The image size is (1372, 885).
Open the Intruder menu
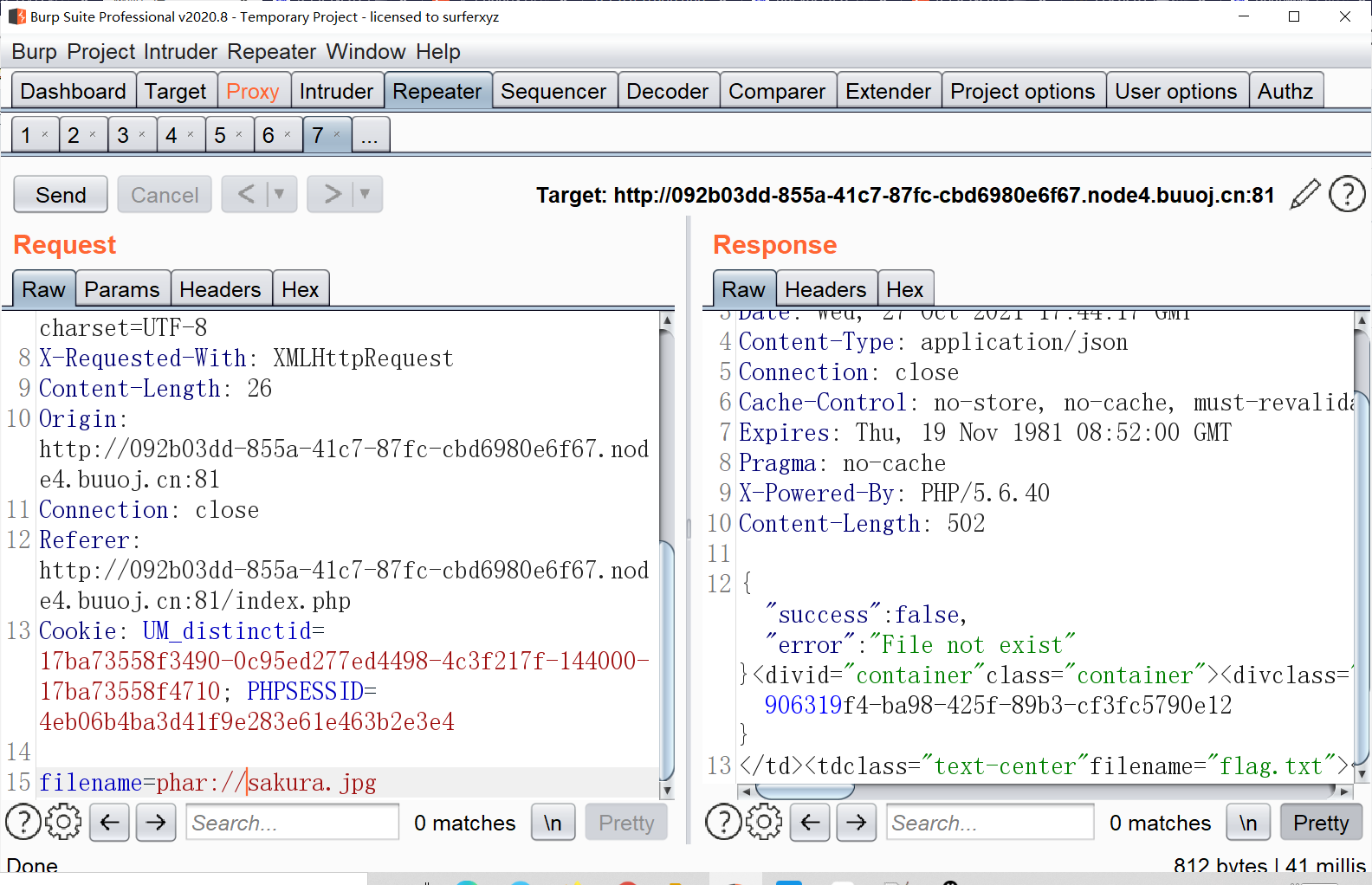tap(180, 52)
